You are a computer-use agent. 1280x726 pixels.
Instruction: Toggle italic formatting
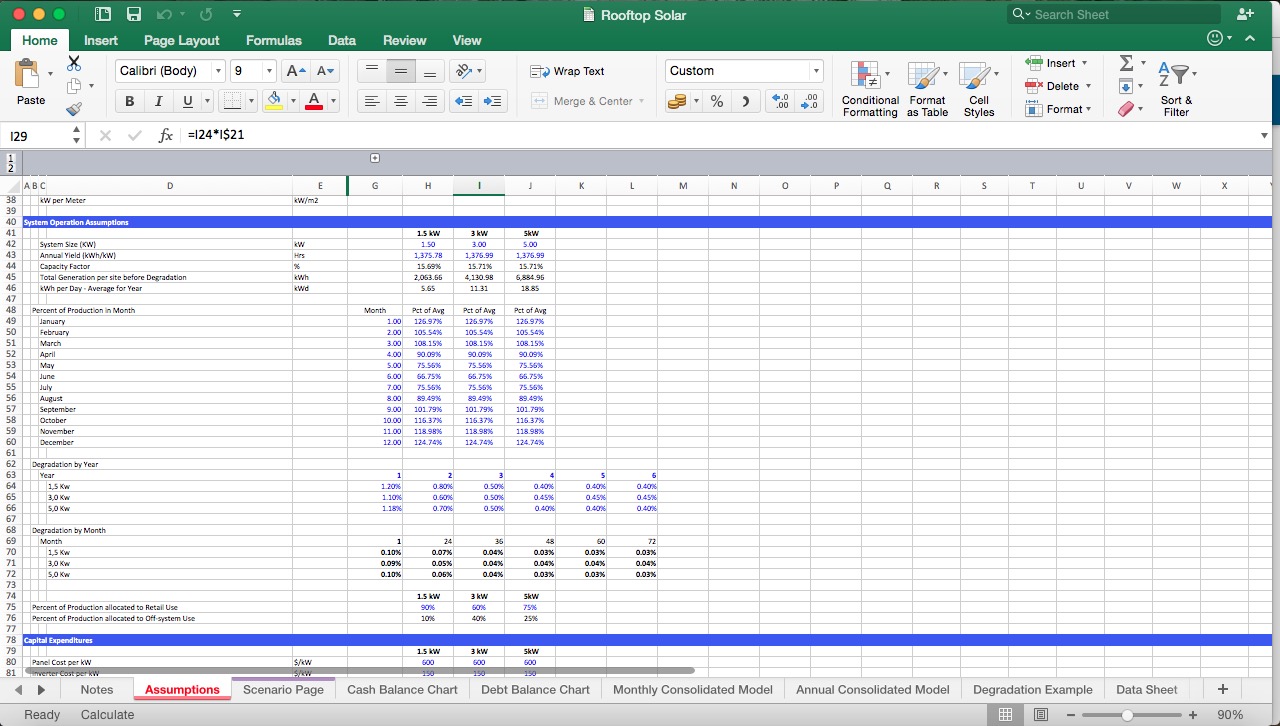156,101
